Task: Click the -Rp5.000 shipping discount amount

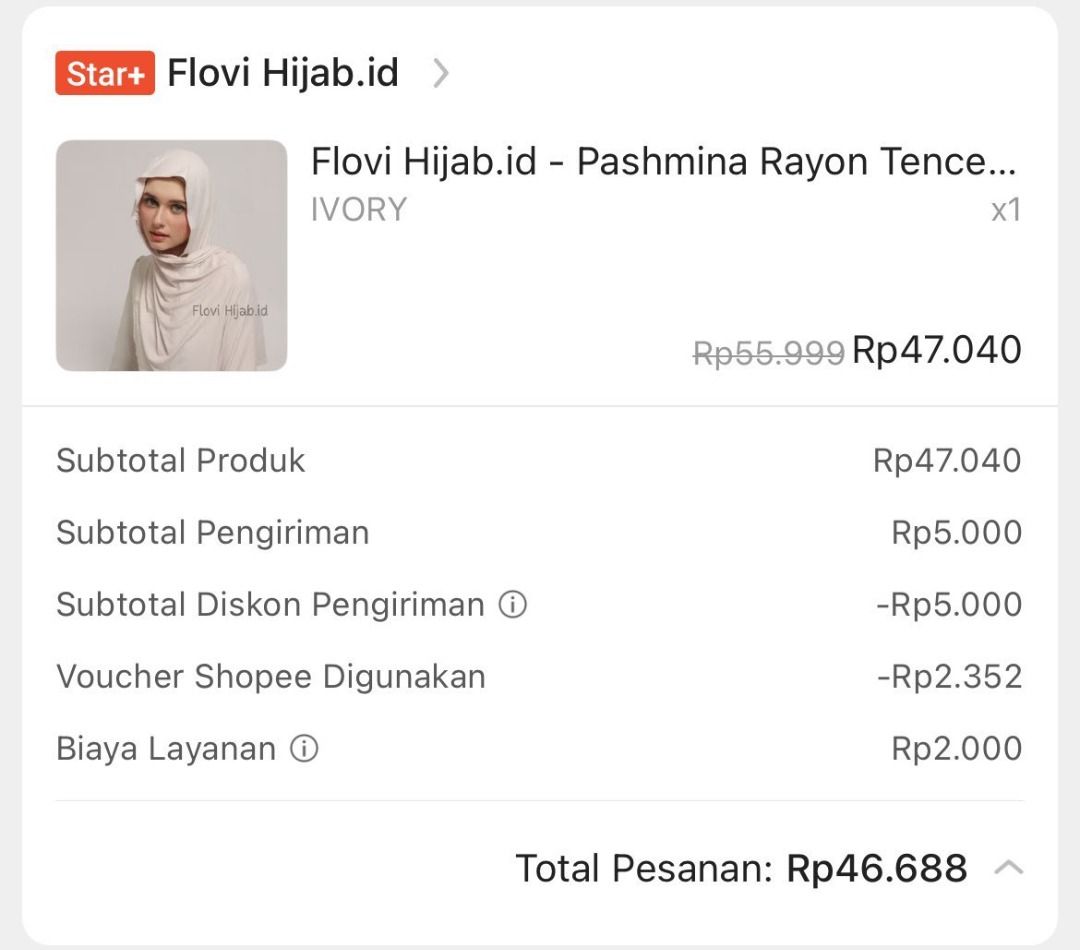Action: coord(948,604)
